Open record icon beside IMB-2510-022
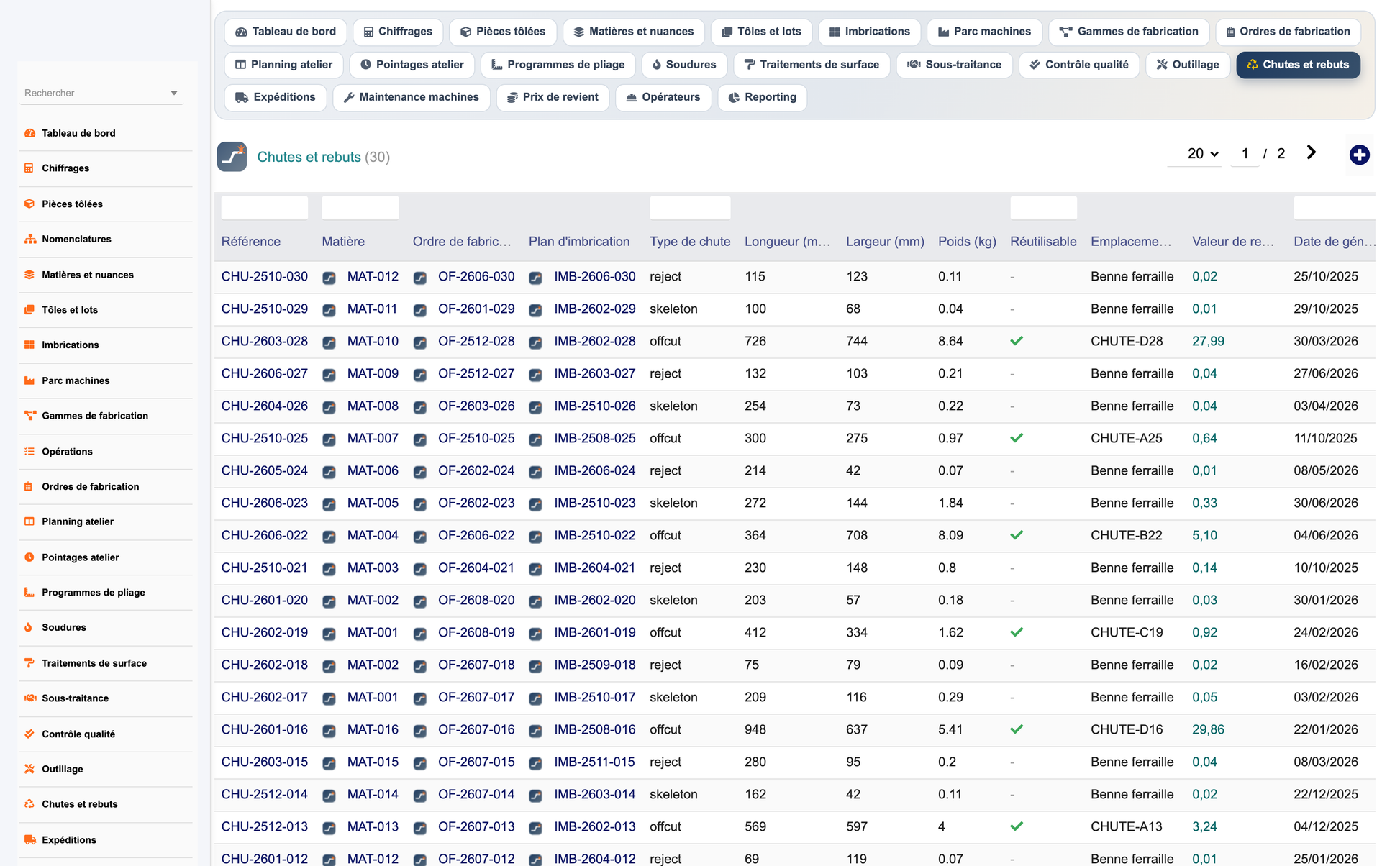The image size is (1400, 866). 535,537
